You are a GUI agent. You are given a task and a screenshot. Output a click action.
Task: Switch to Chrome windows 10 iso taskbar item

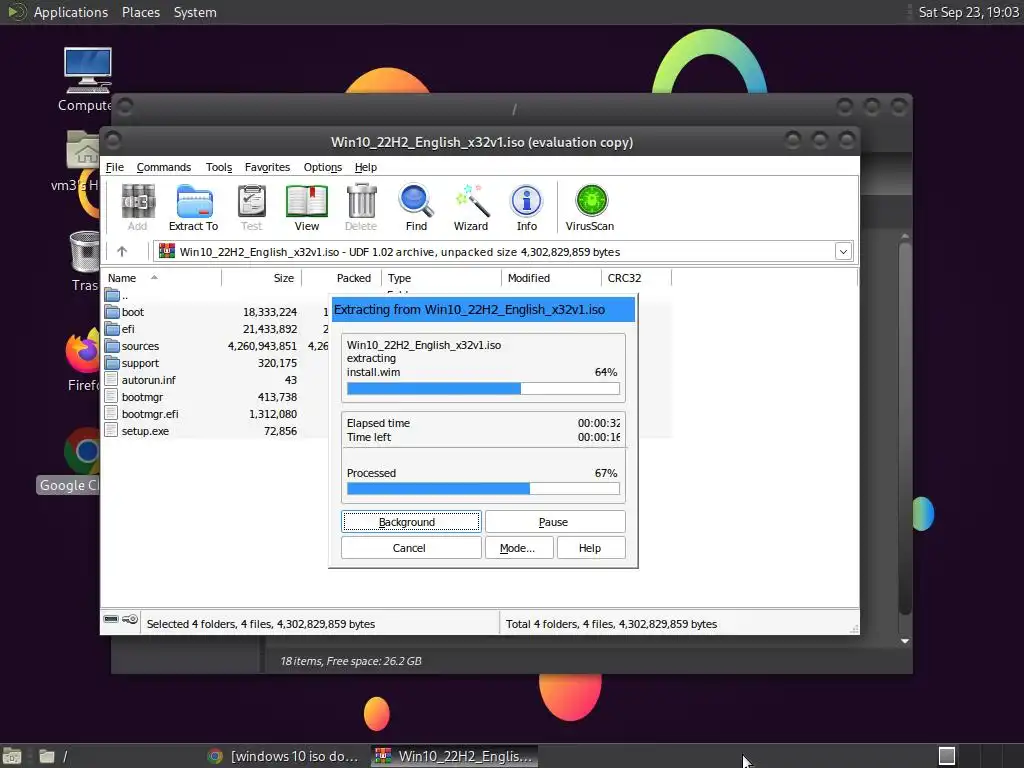tap(283, 756)
